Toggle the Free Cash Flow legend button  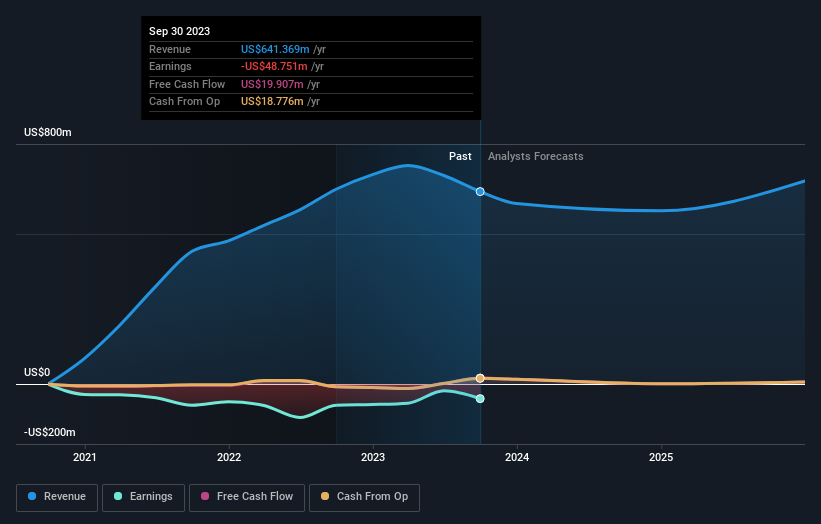(x=247, y=497)
